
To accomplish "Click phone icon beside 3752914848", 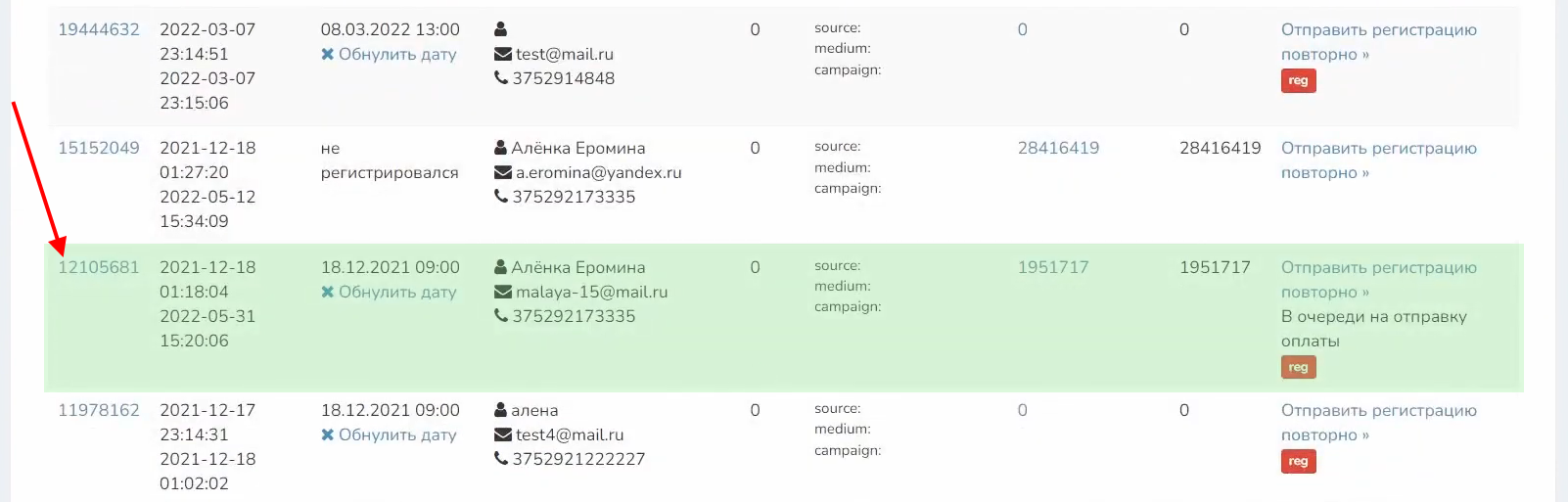I will click(501, 78).
